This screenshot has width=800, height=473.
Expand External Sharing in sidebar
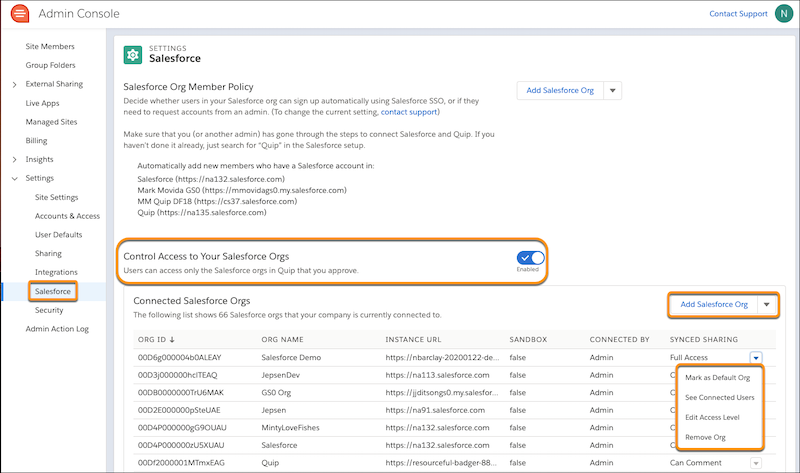[x=14, y=85]
